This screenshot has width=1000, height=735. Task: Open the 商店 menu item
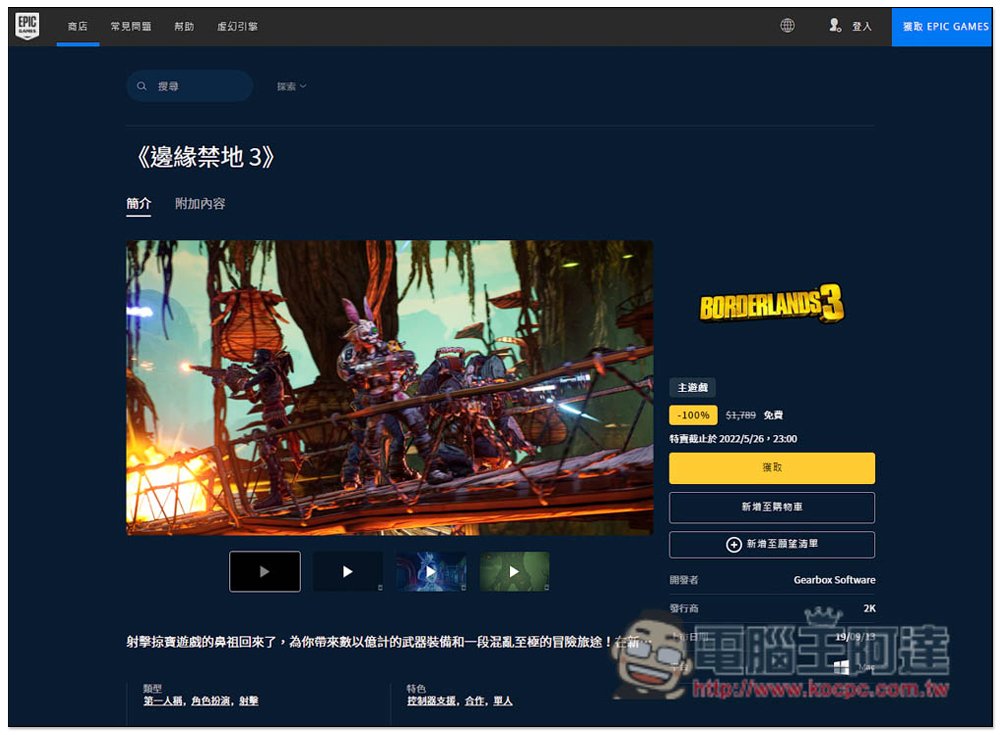coord(78,26)
